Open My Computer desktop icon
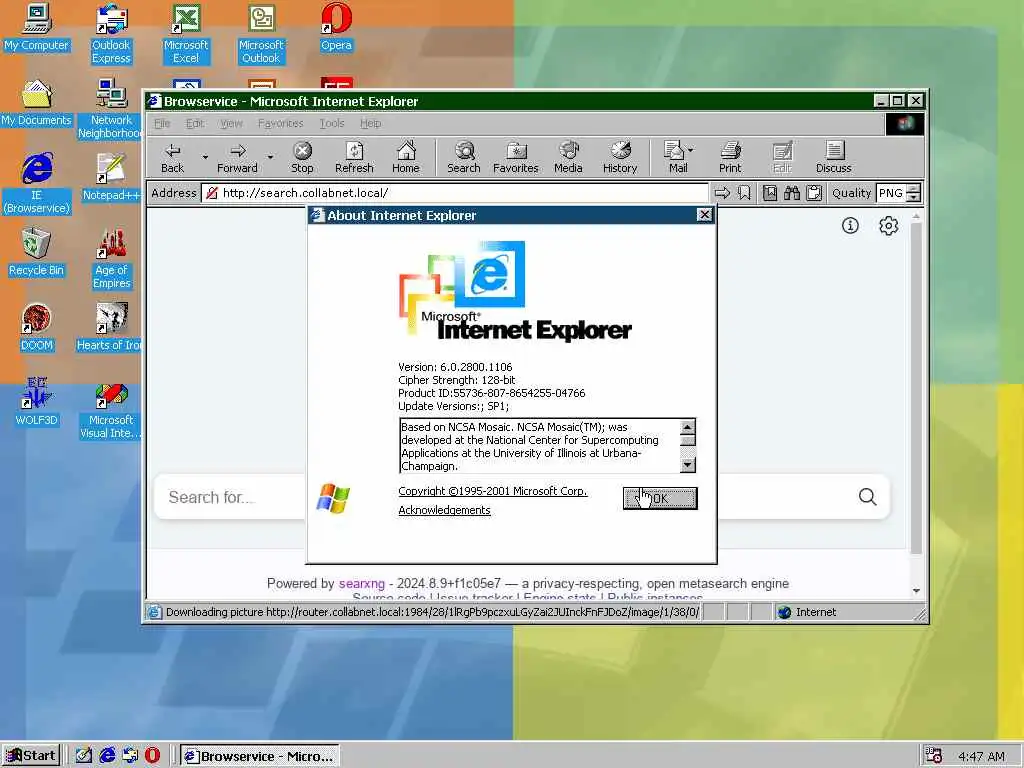 coord(37,28)
